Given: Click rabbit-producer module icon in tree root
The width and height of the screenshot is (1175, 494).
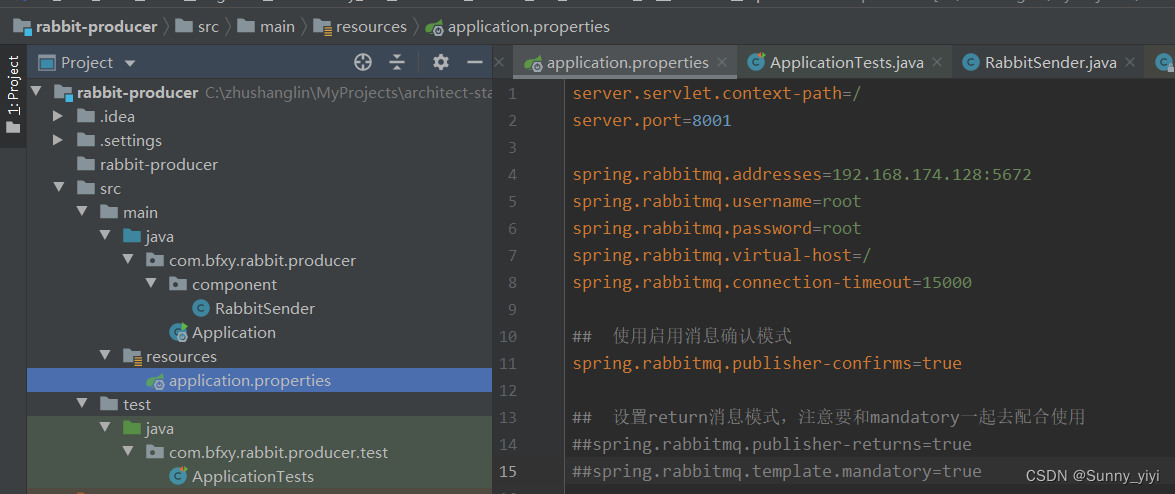Looking at the screenshot, I should (x=63, y=92).
